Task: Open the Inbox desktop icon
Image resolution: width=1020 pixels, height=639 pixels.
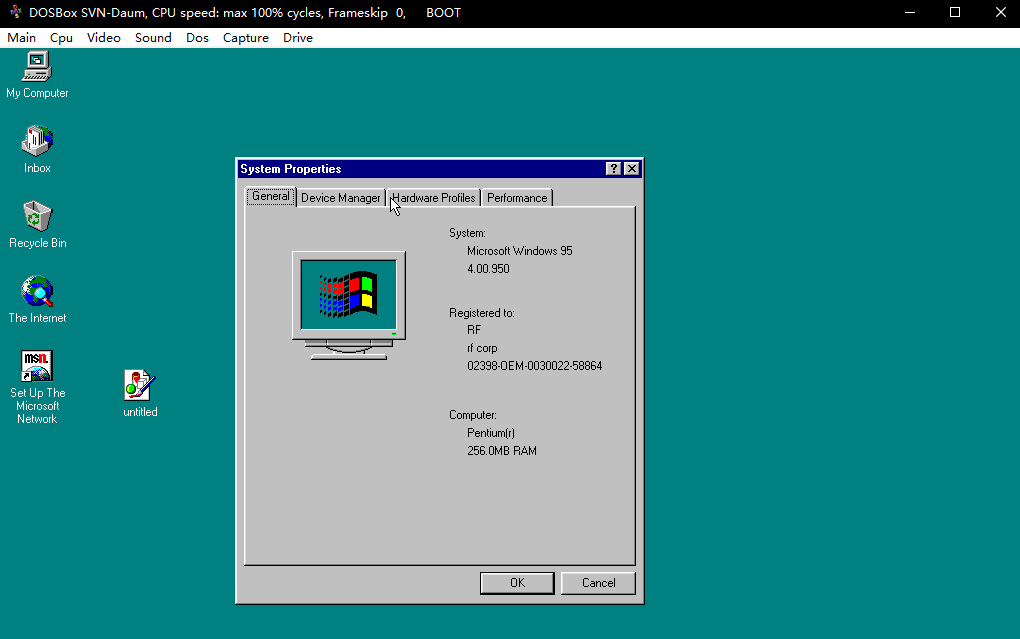Action: pos(37,143)
